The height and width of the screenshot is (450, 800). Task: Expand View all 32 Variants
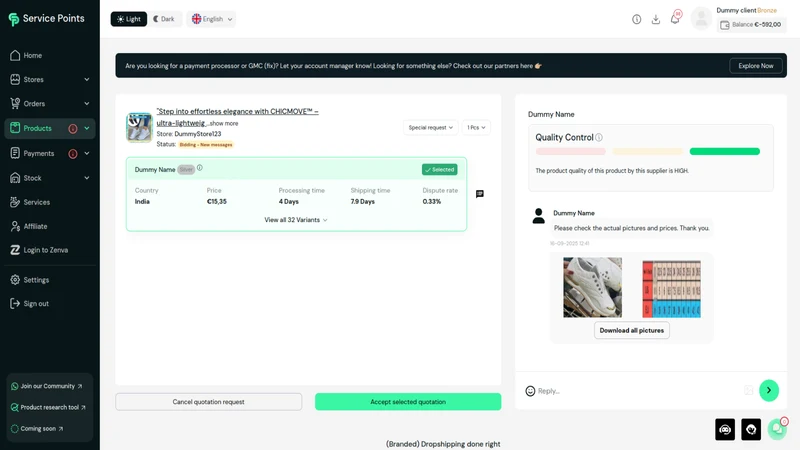pyautogui.click(x=296, y=220)
